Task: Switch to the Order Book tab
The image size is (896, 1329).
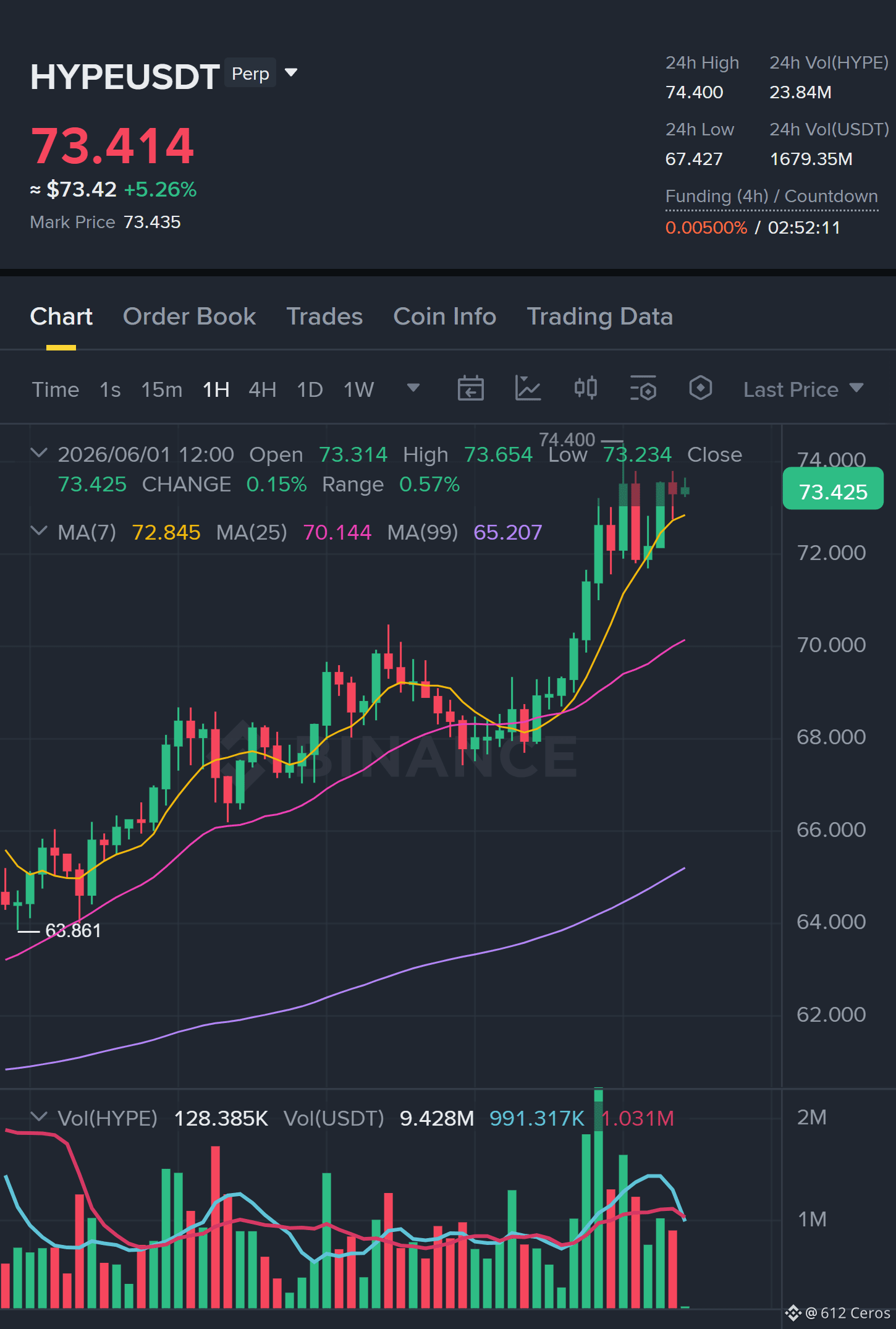Action: [x=189, y=316]
